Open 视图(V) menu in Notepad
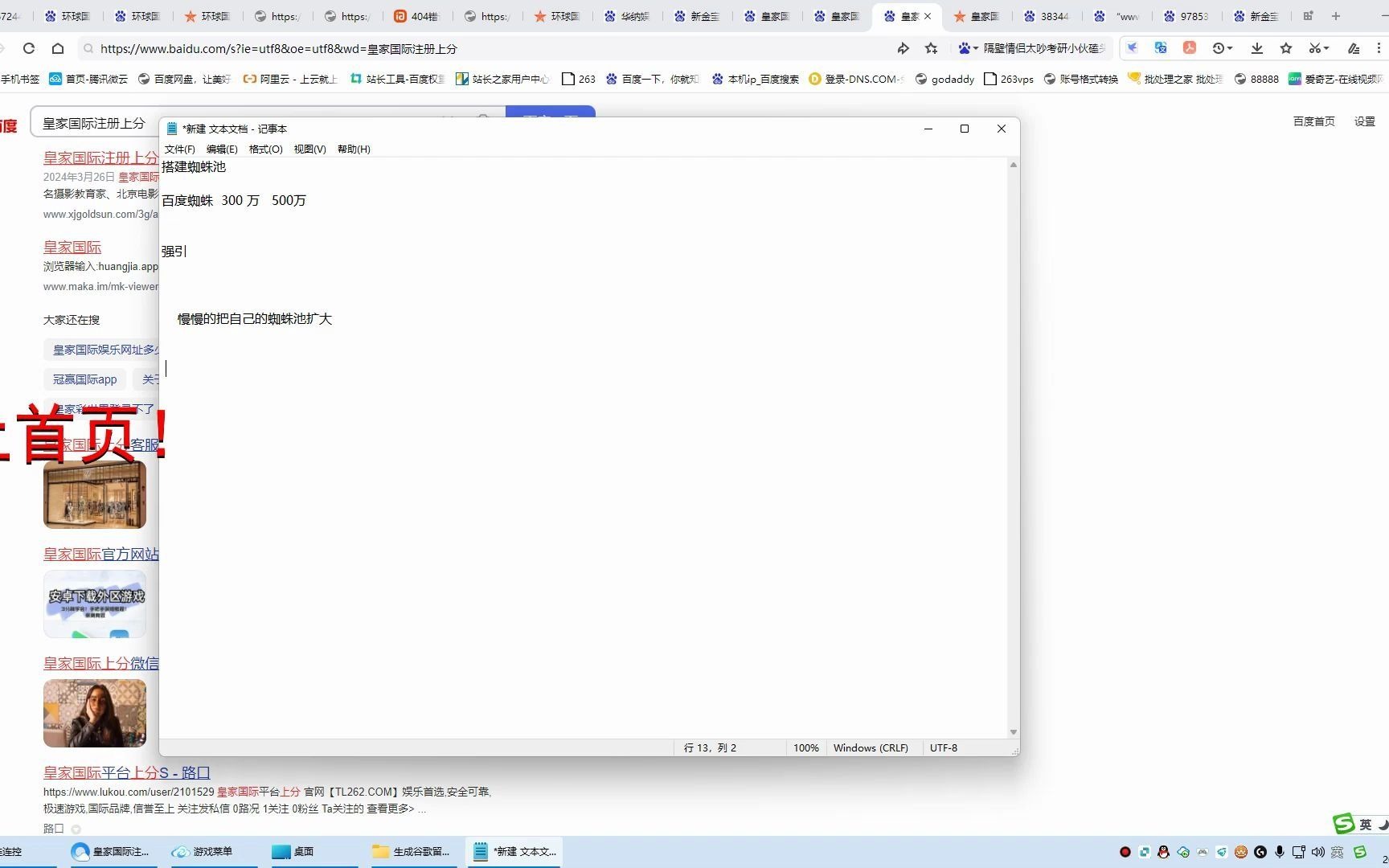The image size is (1389, 868). (309, 149)
